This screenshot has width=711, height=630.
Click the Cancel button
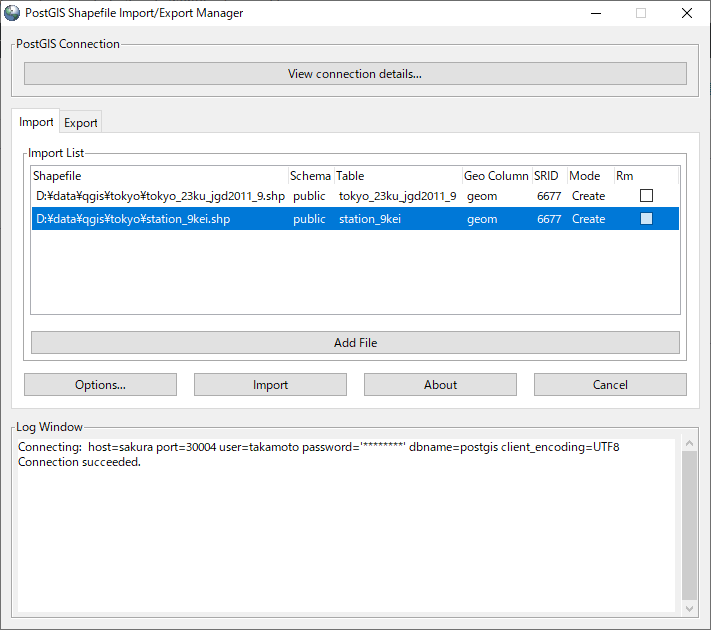pos(610,385)
